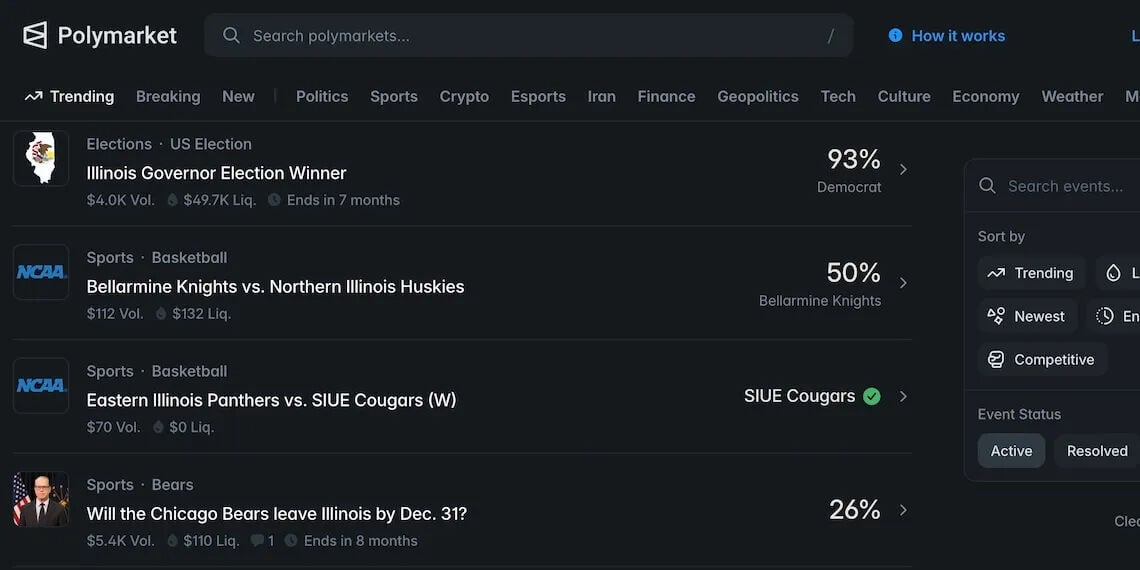Click the How it works info icon

[x=895, y=36]
